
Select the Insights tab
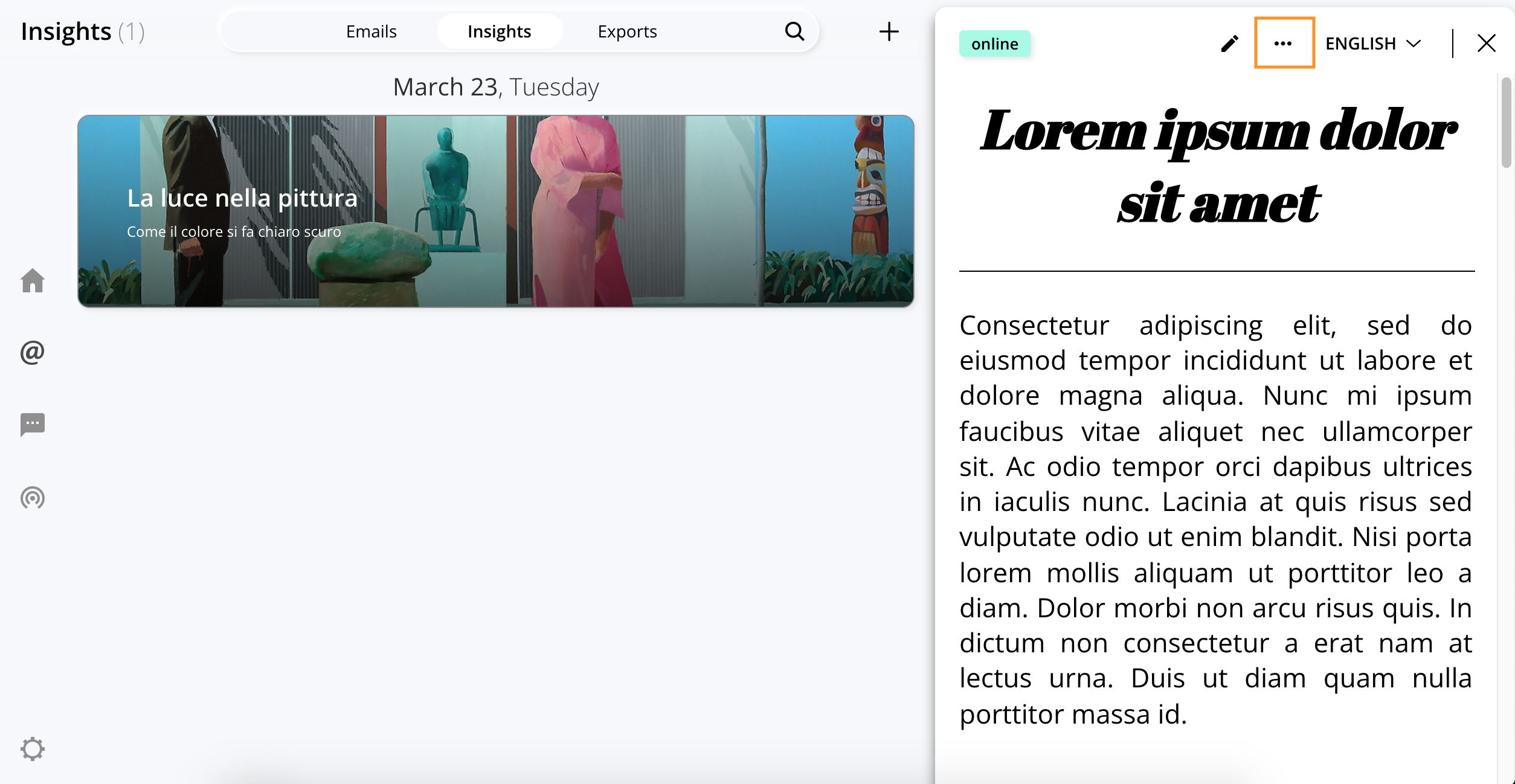pos(500,31)
